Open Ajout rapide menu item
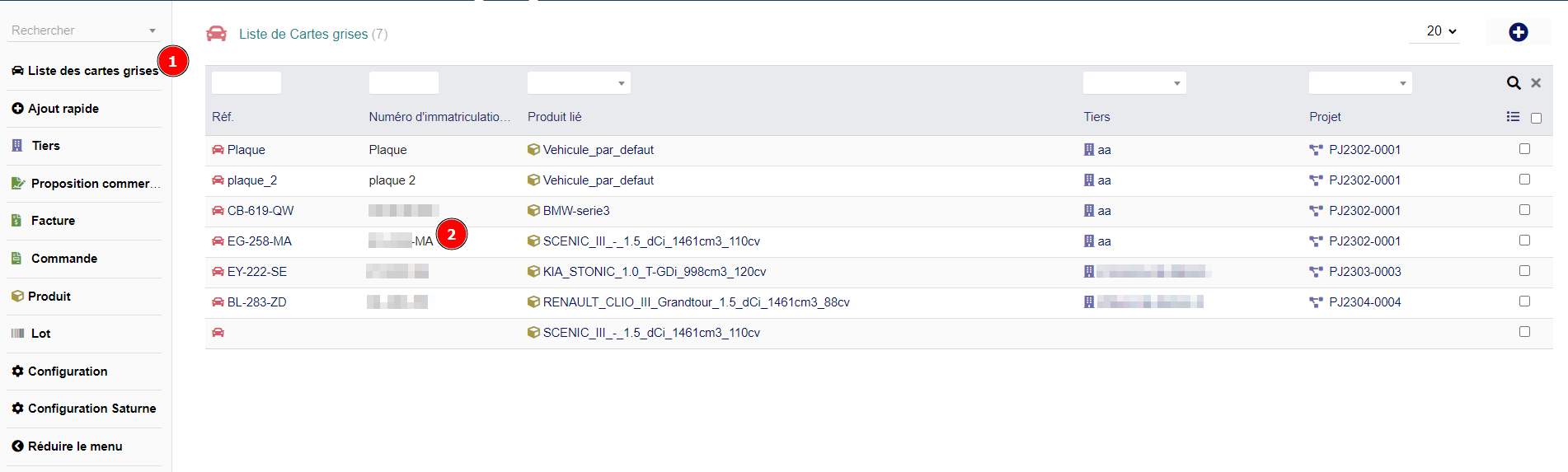This screenshot has height=472, width=1568. coord(63,109)
